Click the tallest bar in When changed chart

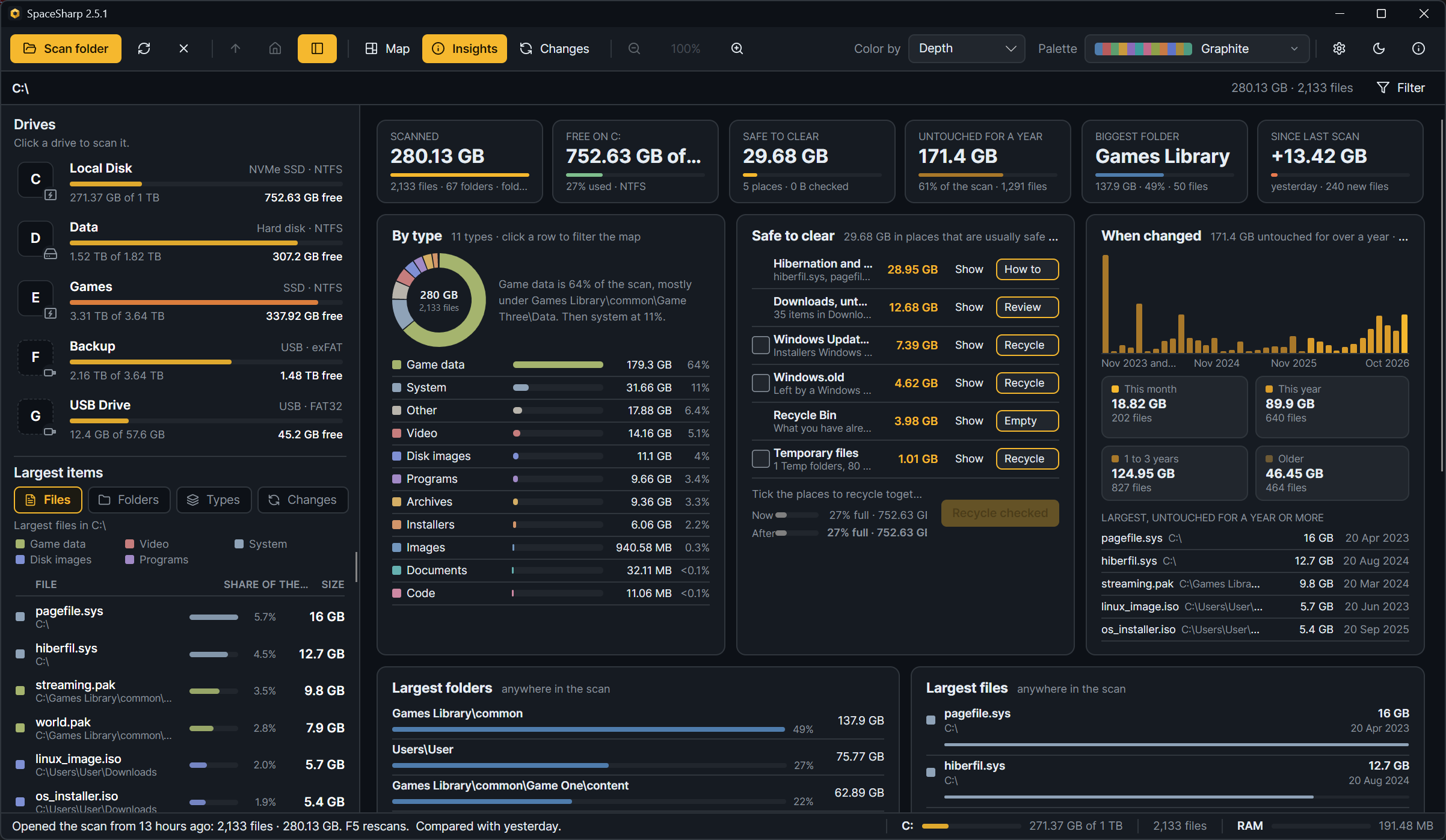point(1105,304)
